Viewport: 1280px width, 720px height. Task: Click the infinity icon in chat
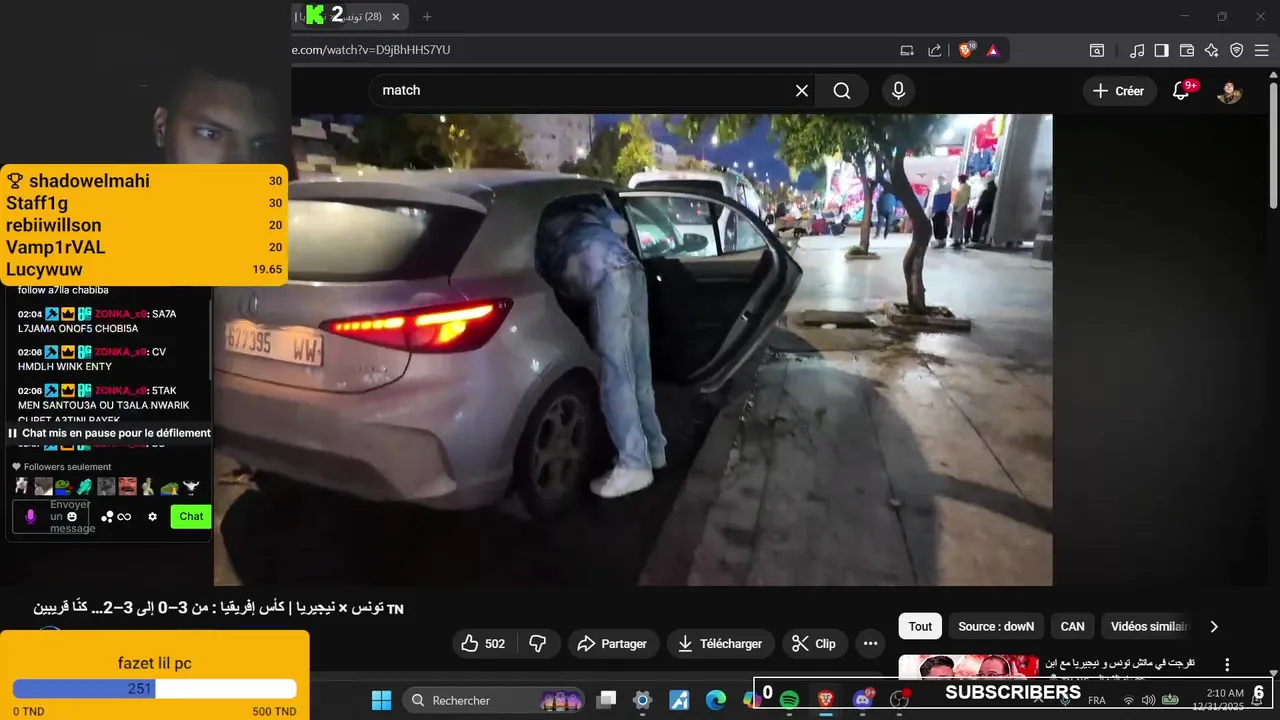[x=124, y=517]
